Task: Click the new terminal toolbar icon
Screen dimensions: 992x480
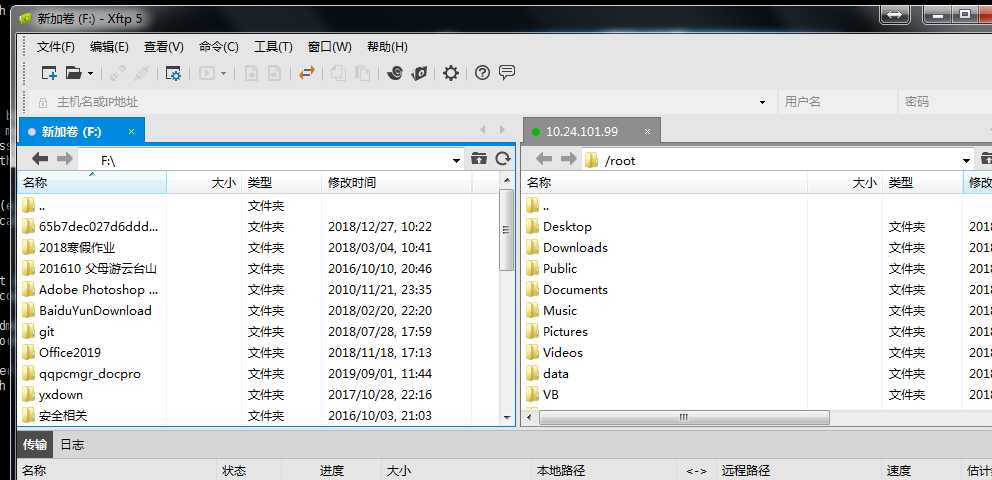Action: [x=207, y=73]
